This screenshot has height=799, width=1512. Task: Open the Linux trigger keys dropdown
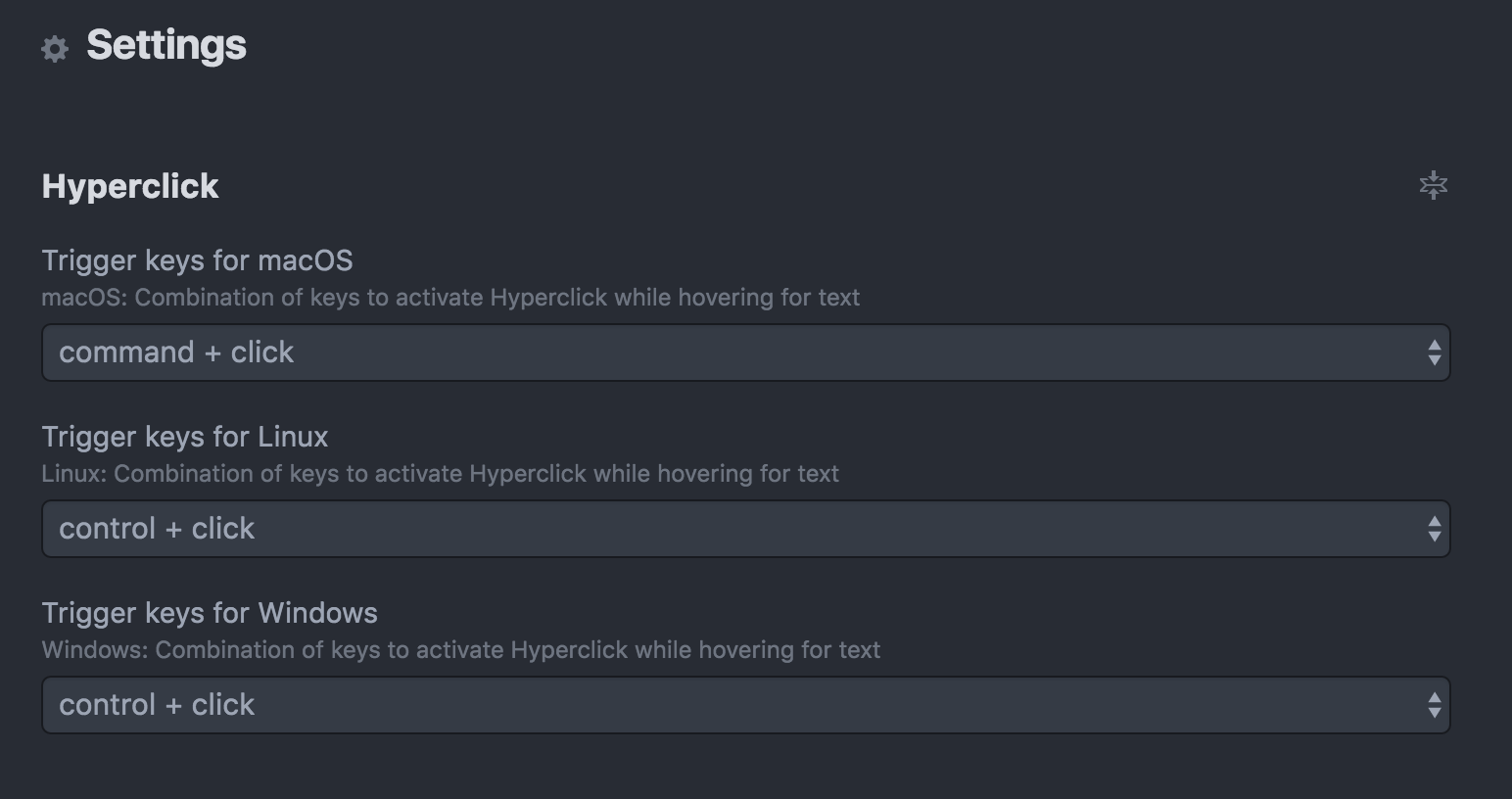746,529
